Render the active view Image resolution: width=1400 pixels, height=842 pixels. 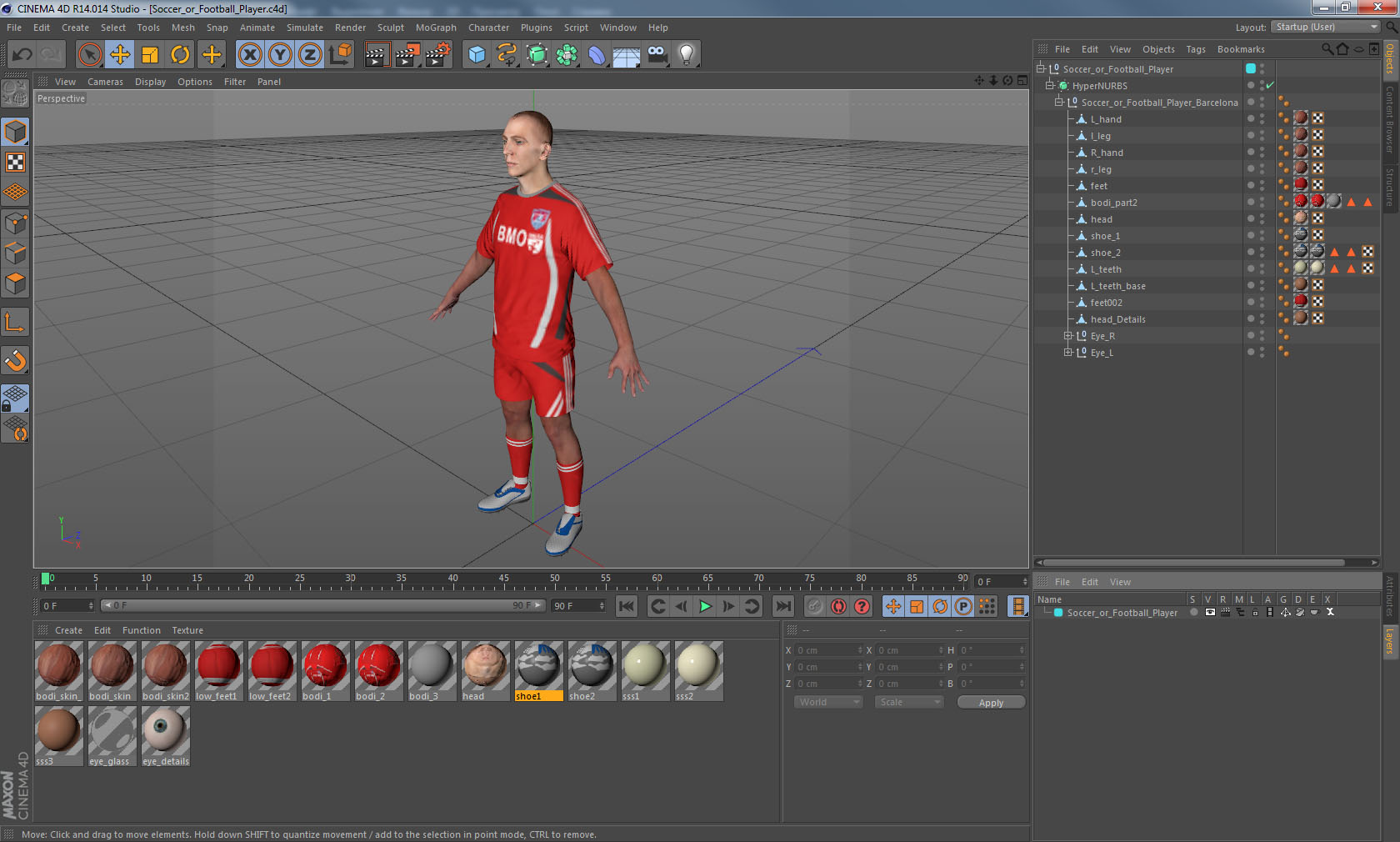click(x=377, y=55)
